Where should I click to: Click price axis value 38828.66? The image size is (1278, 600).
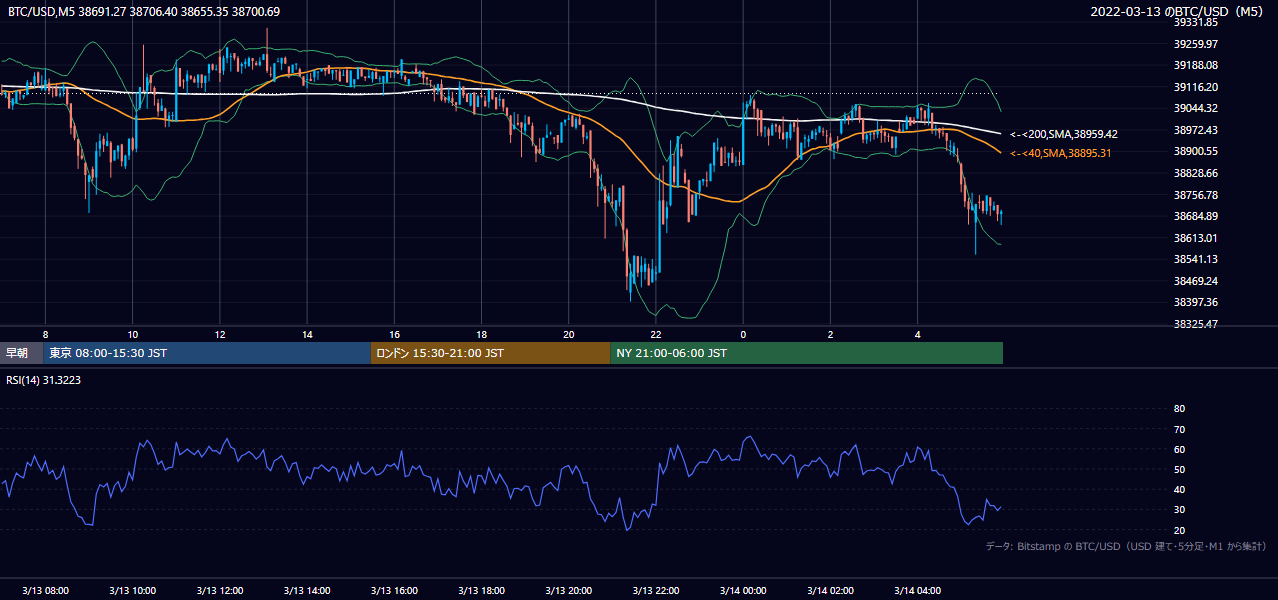(x=1195, y=173)
